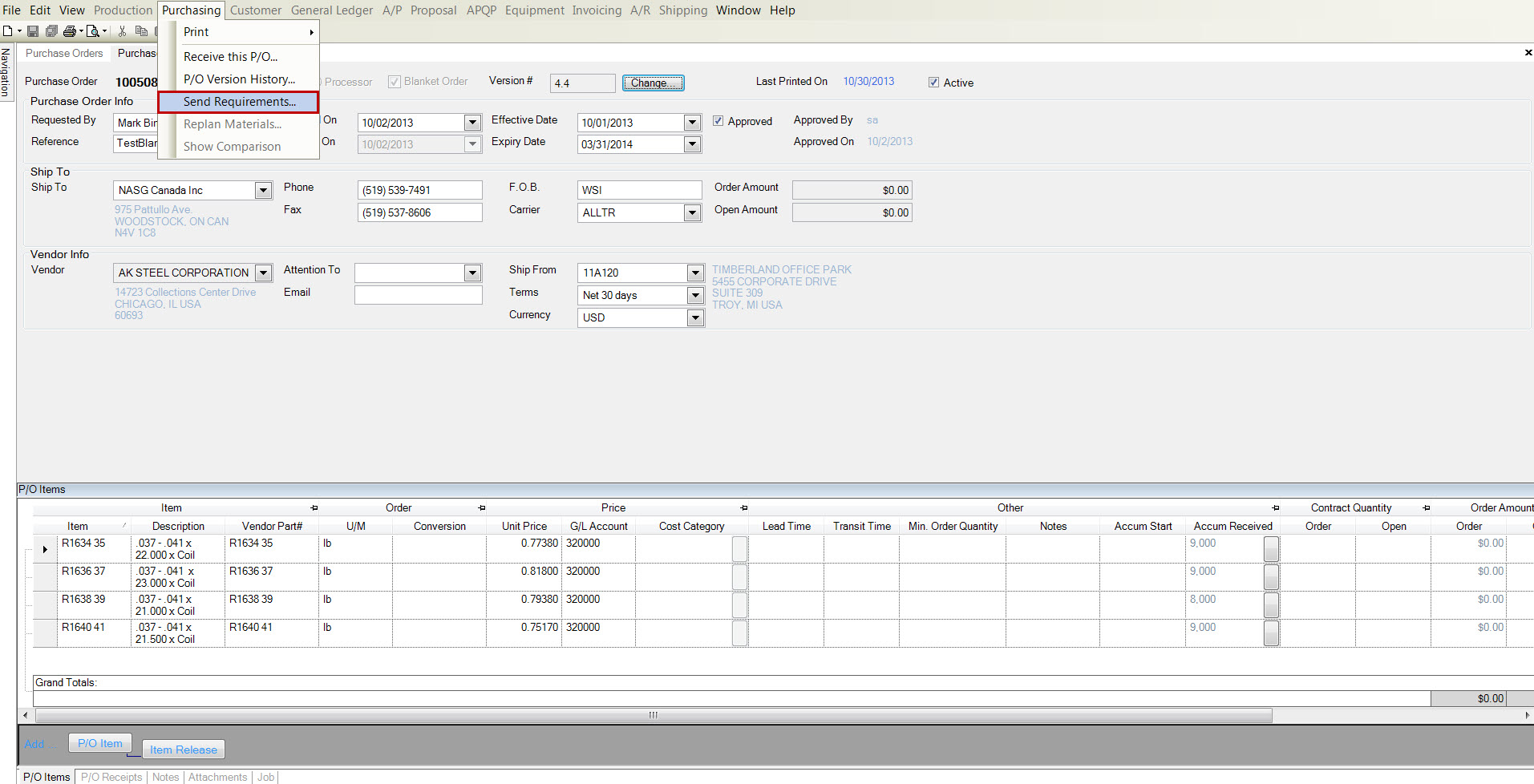This screenshot has width=1534, height=784.
Task: Pin the Other column group
Action: [1276, 507]
